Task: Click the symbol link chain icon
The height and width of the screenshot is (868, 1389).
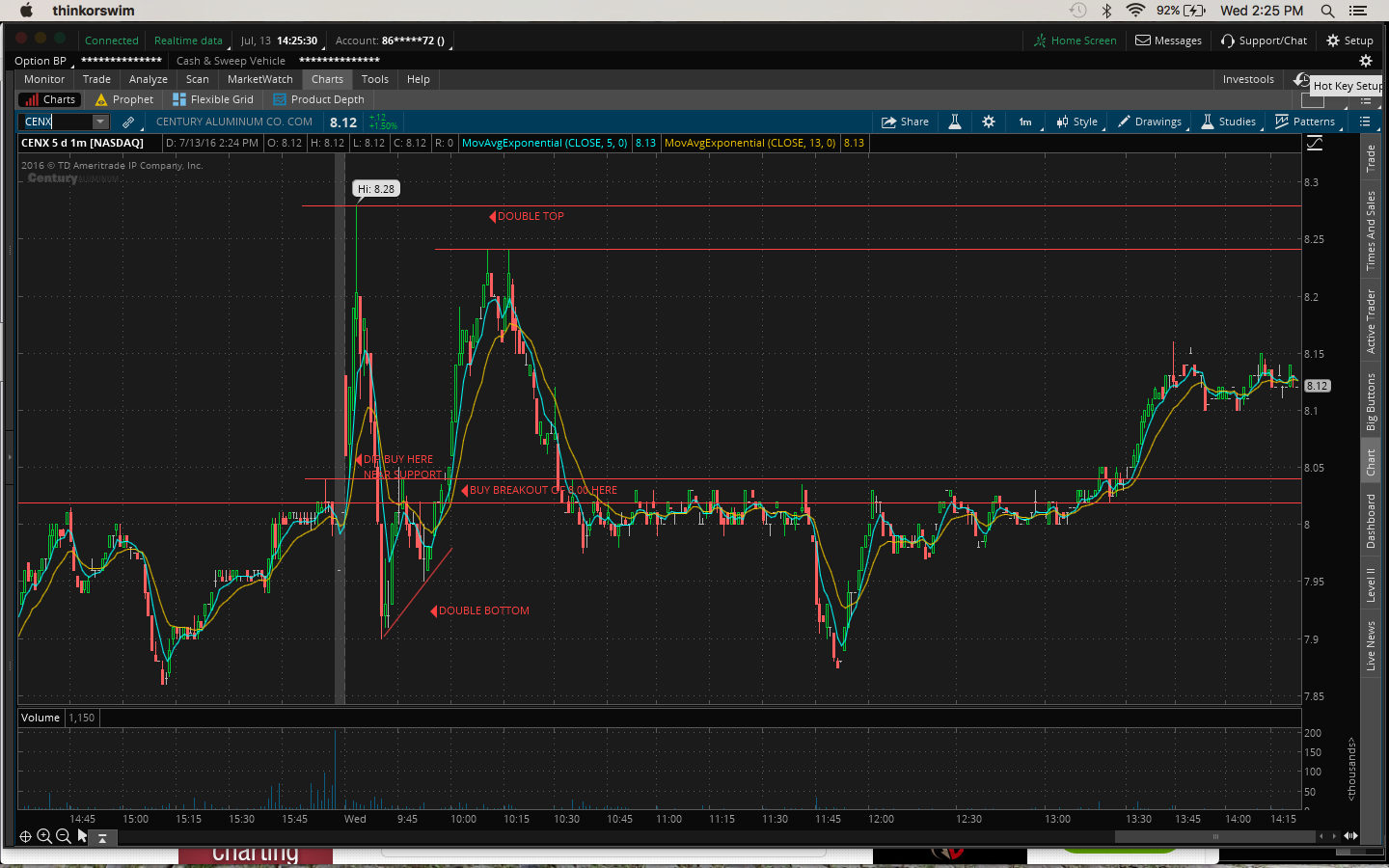Action: [x=128, y=122]
